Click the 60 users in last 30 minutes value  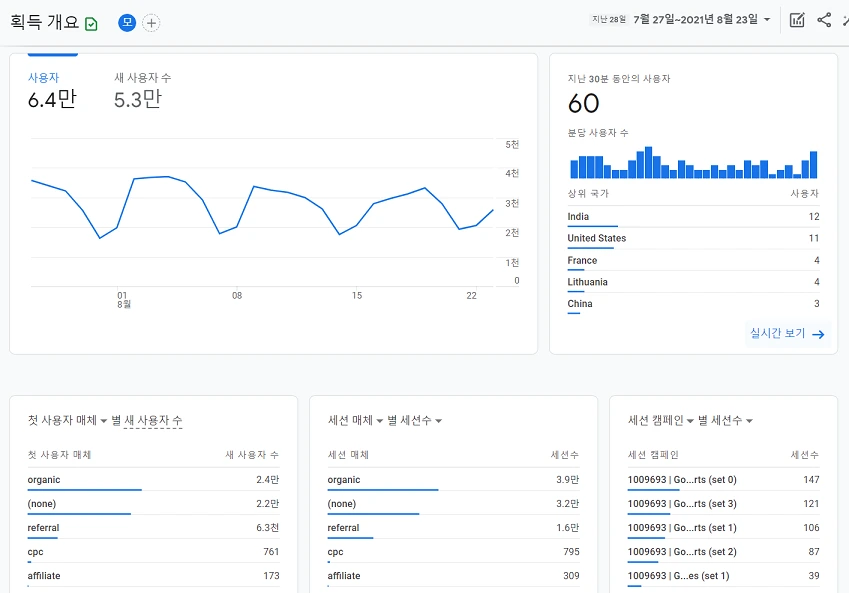point(584,103)
